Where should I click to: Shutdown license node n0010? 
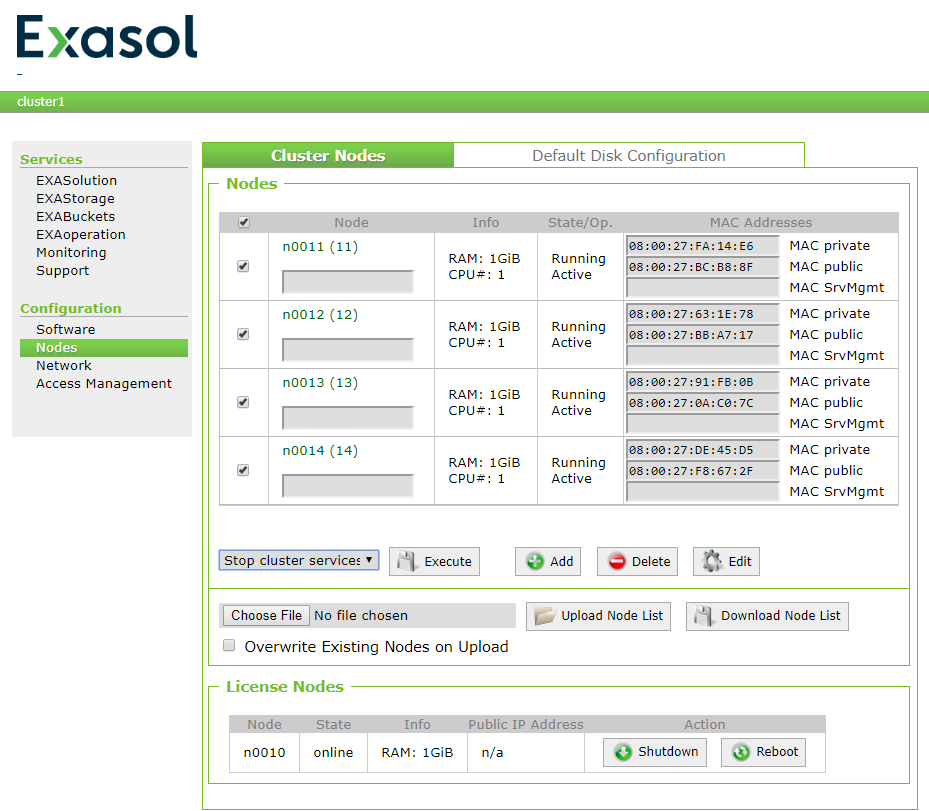[x=654, y=752]
